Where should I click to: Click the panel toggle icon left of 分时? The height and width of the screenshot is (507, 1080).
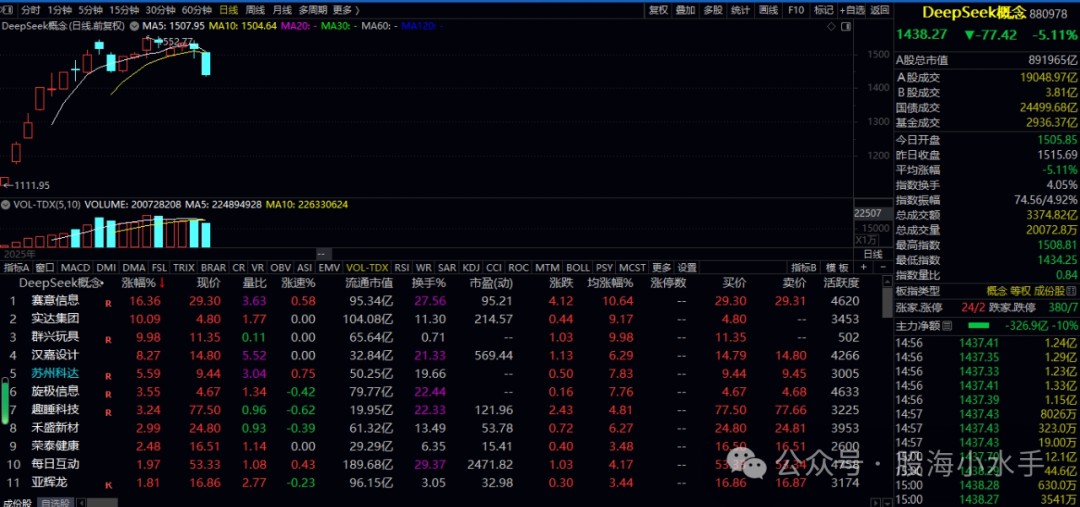6,10
